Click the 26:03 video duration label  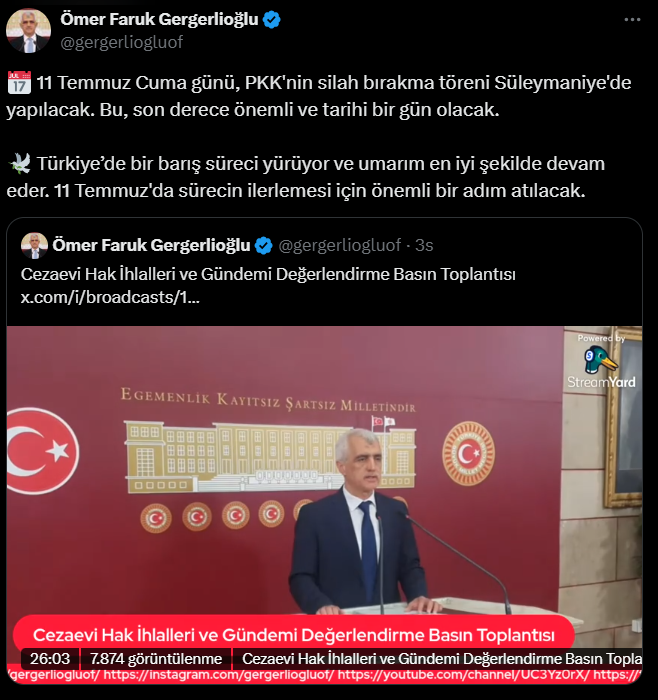[50, 658]
